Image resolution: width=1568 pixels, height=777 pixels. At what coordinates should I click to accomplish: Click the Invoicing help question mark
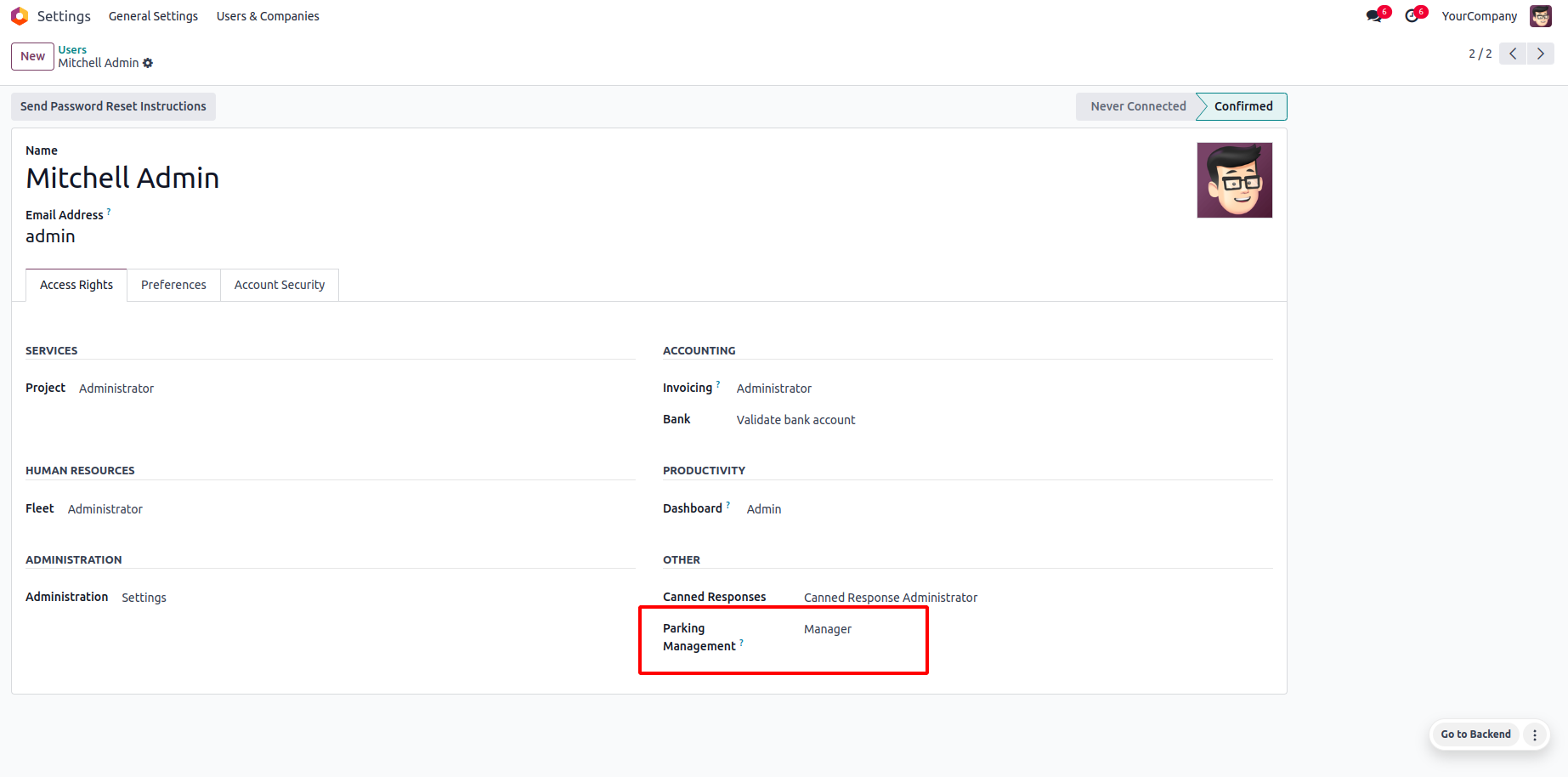click(x=718, y=384)
